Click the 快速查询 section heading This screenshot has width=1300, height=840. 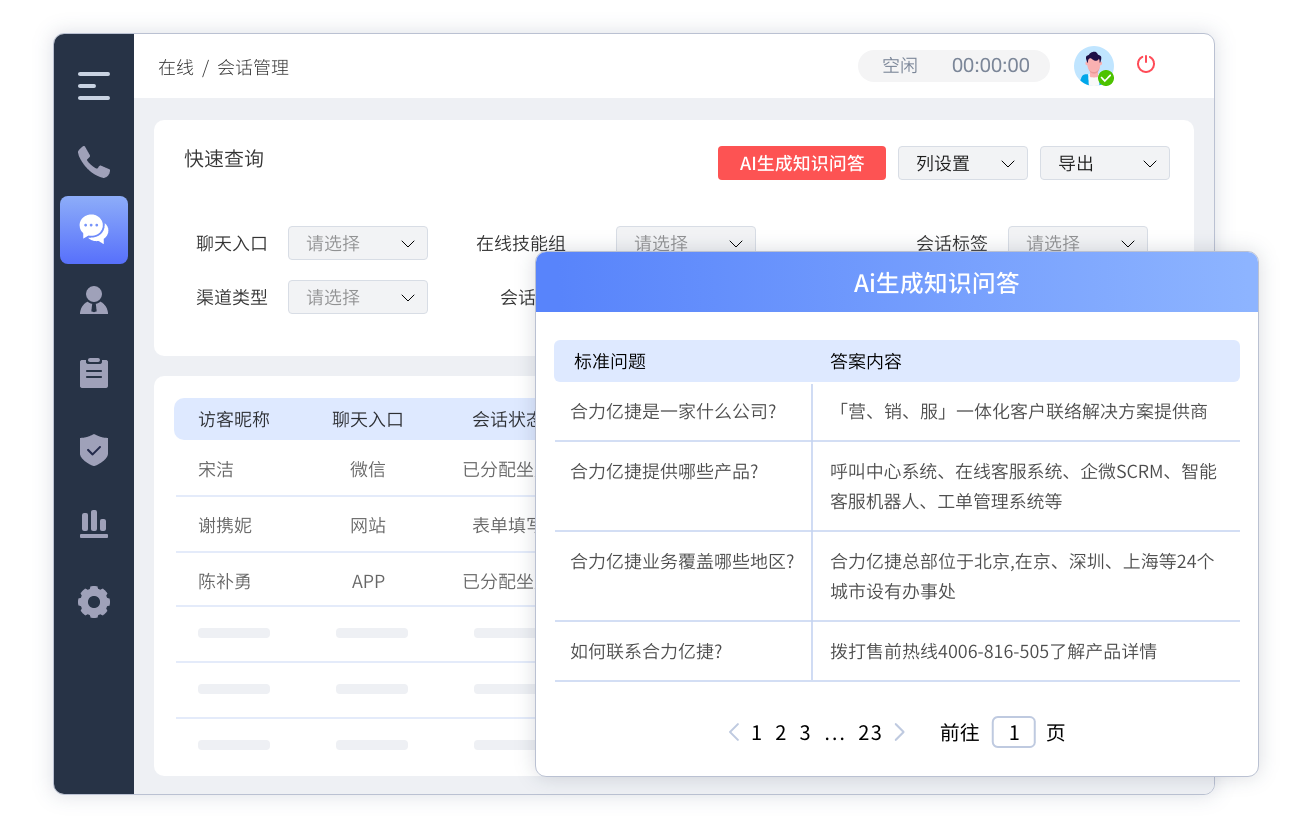224,159
